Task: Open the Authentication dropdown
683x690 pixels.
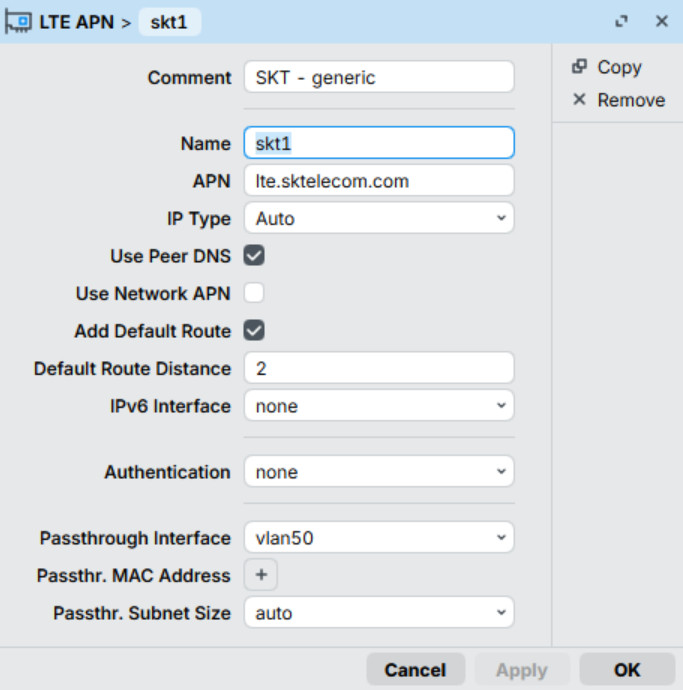Action: pos(379,472)
